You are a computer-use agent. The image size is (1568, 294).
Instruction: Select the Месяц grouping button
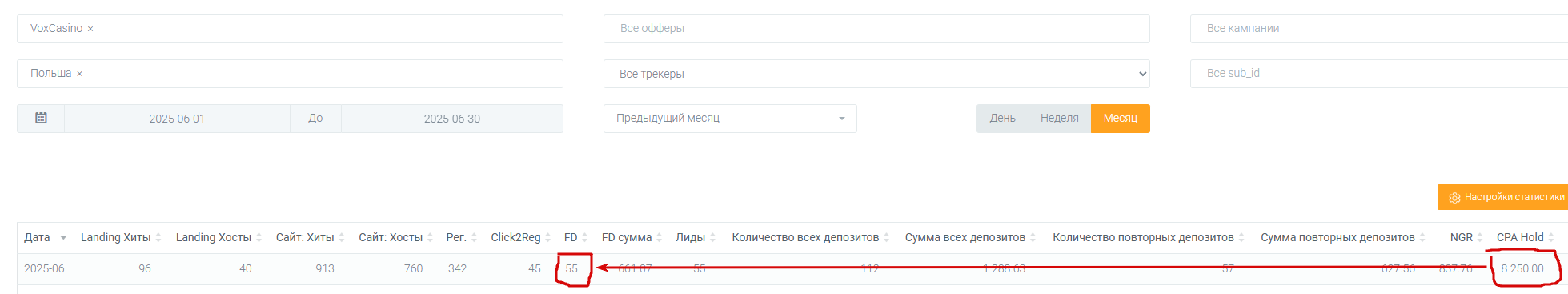click(1120, 119)
